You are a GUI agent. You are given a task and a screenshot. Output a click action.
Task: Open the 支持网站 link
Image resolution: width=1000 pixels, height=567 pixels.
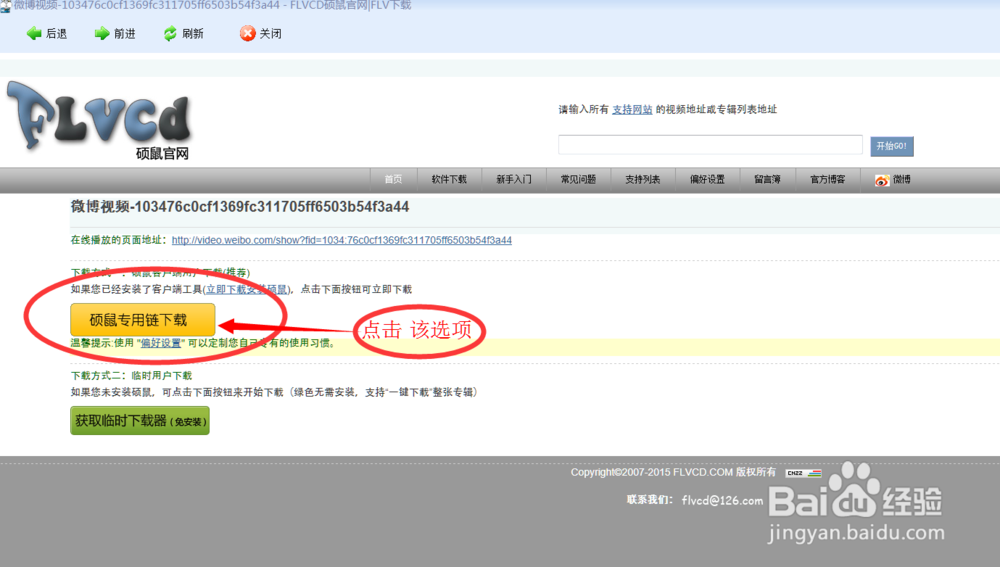tap(632, 110)
